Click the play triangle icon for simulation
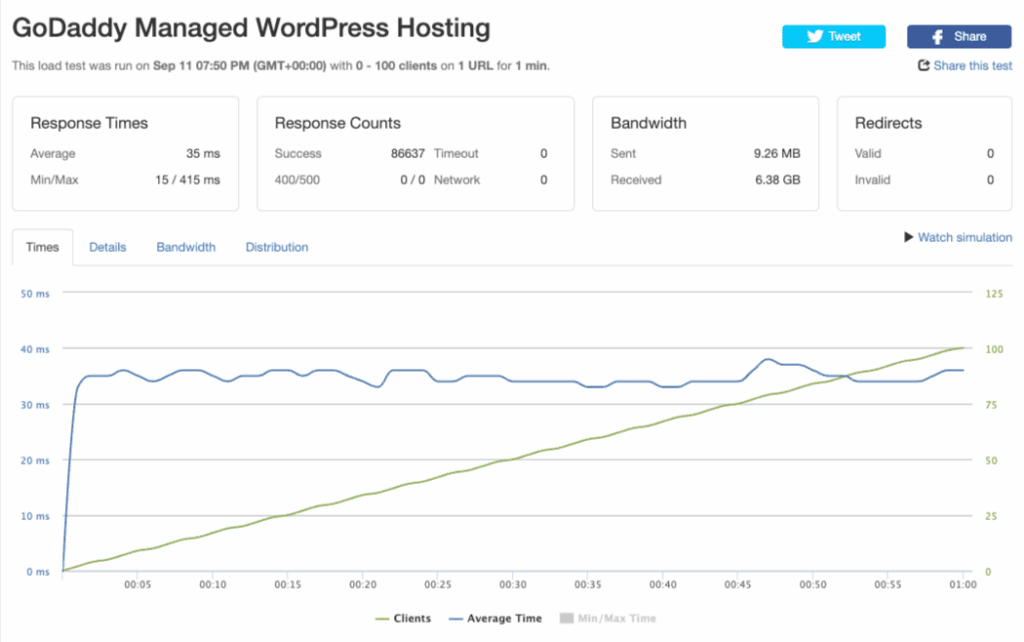Viewport: 1024px width, 642px height. pos(908,237)
